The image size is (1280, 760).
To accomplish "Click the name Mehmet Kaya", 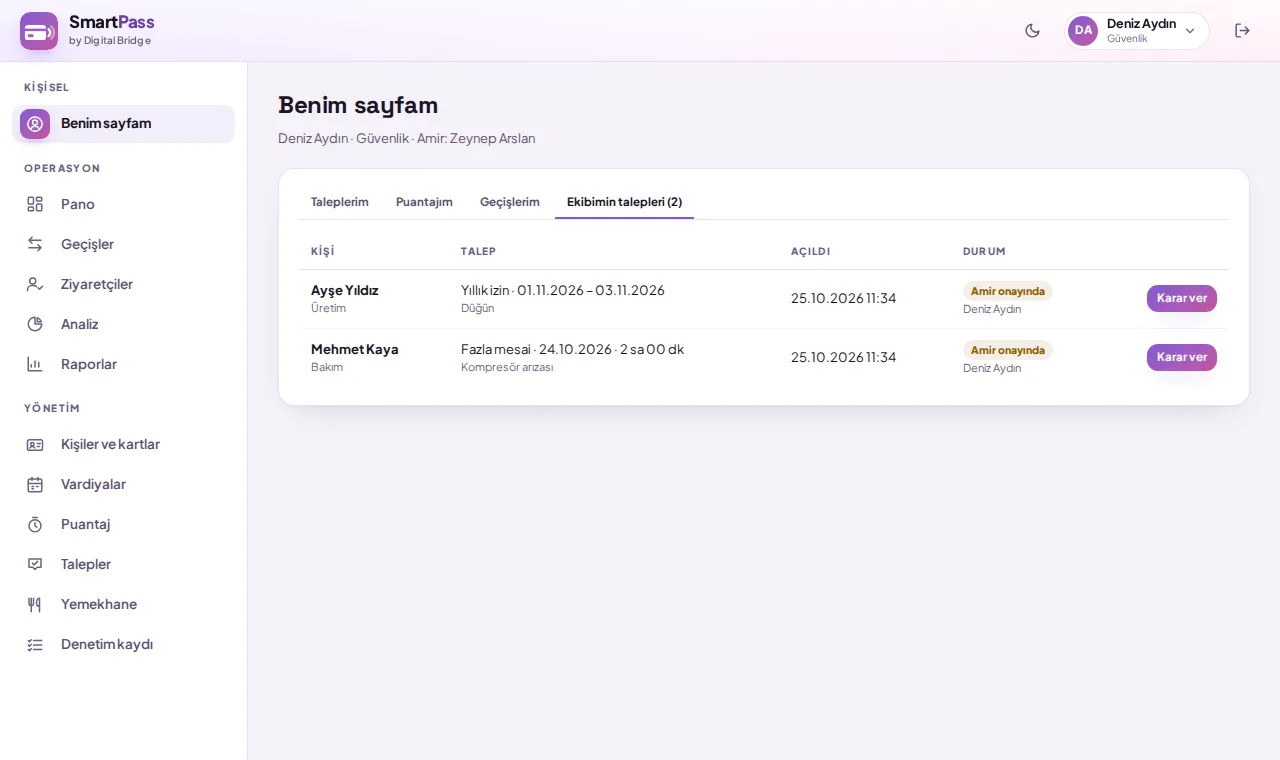I will (355, 349).
